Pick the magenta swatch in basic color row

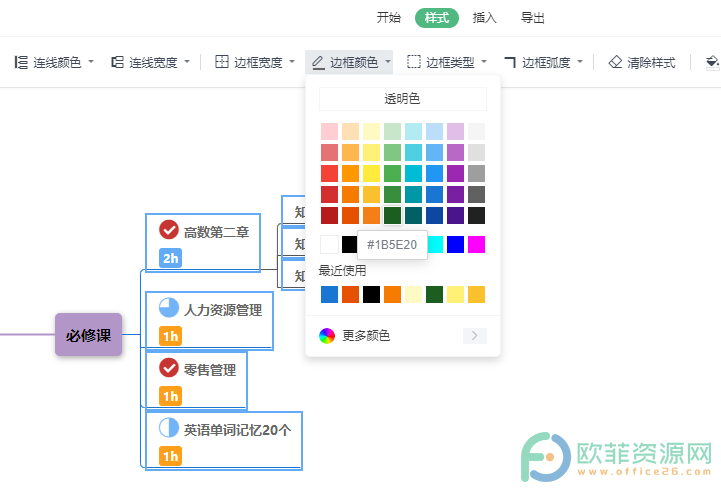[x=476, y=245]
